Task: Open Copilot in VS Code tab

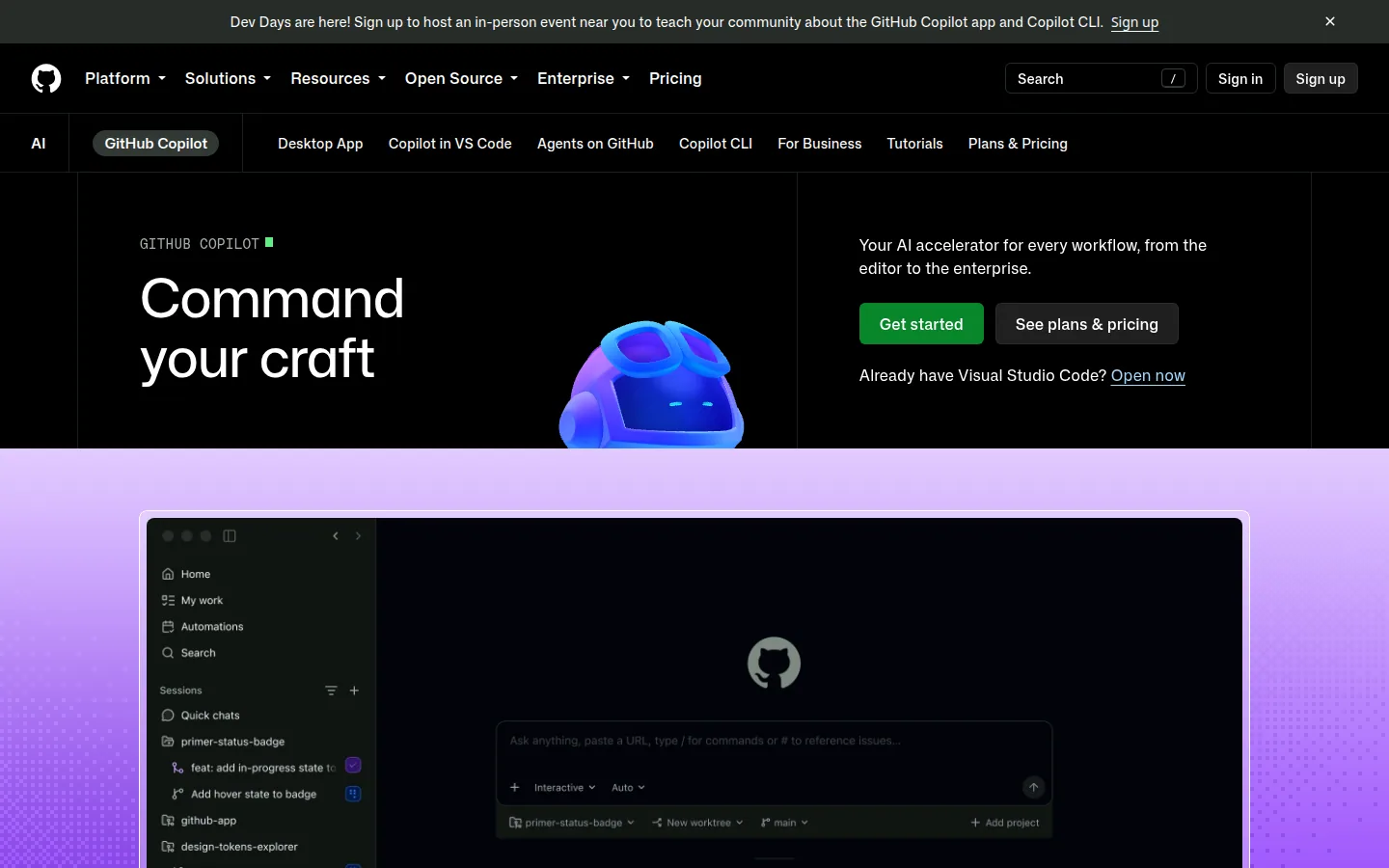Action: point(449,144)
